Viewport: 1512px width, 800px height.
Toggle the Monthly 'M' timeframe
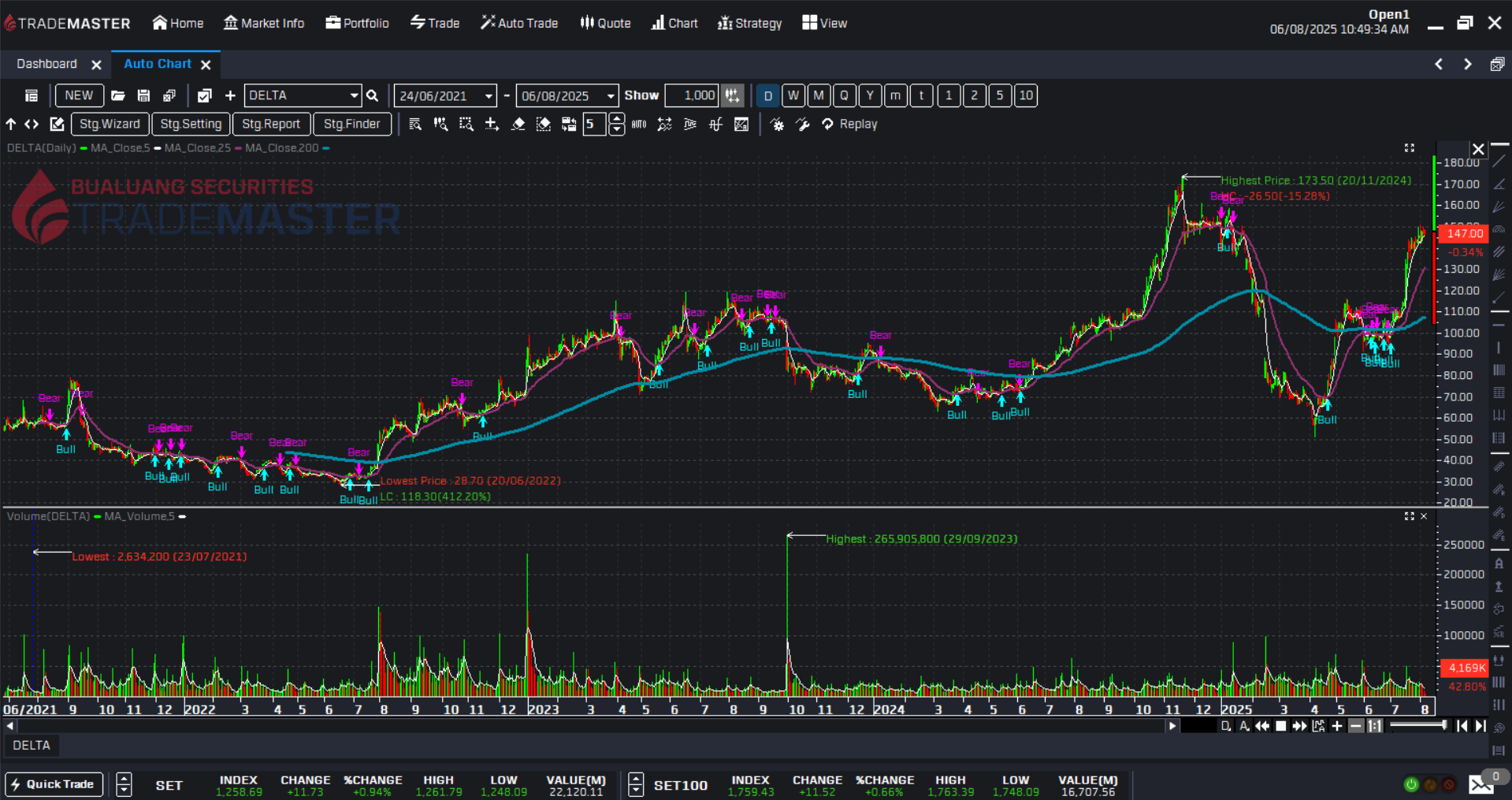tap(819, 95)
